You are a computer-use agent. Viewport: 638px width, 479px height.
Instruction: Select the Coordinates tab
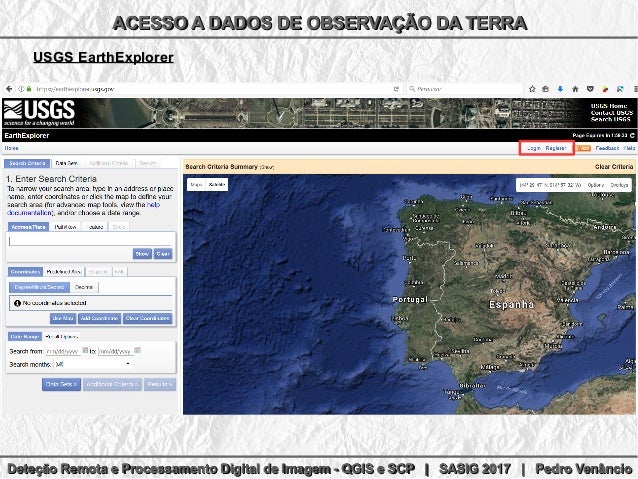(25, 271)
